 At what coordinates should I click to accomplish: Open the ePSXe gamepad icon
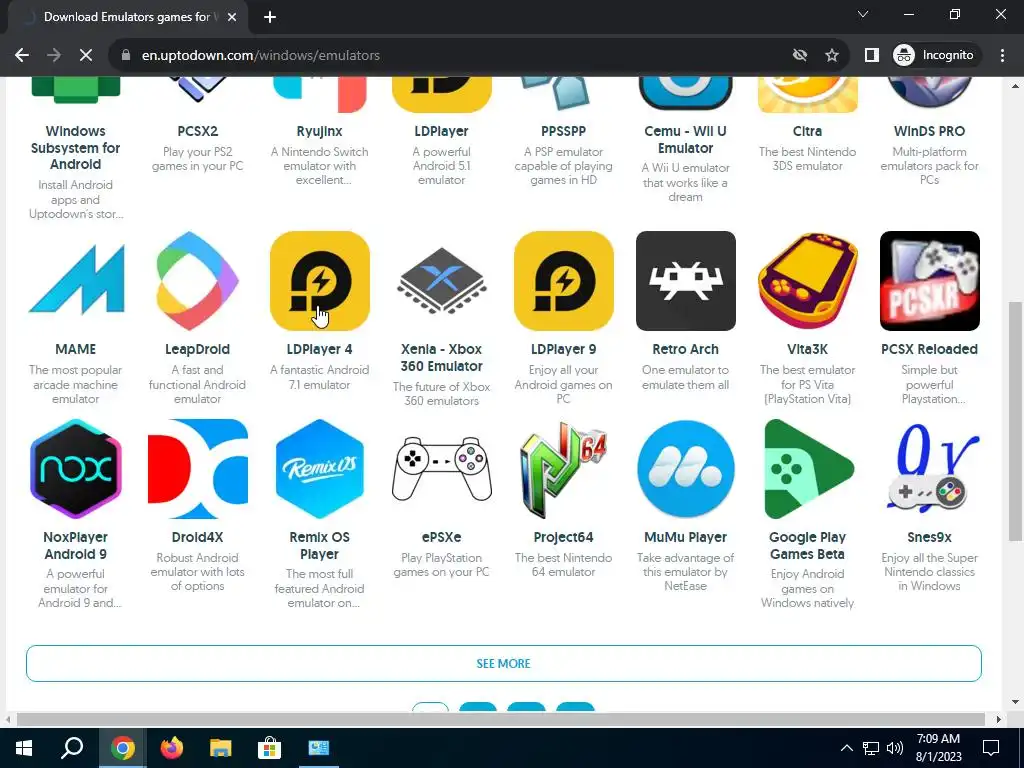[x=441, y=469]
